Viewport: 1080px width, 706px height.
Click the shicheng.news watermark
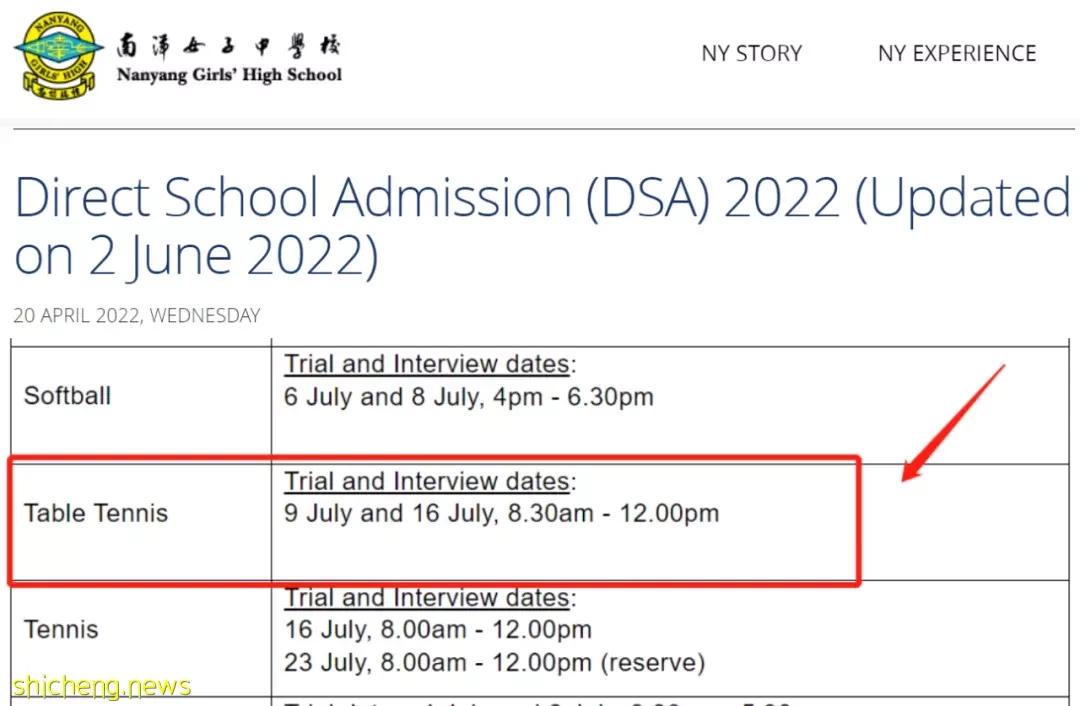[102, 687]
